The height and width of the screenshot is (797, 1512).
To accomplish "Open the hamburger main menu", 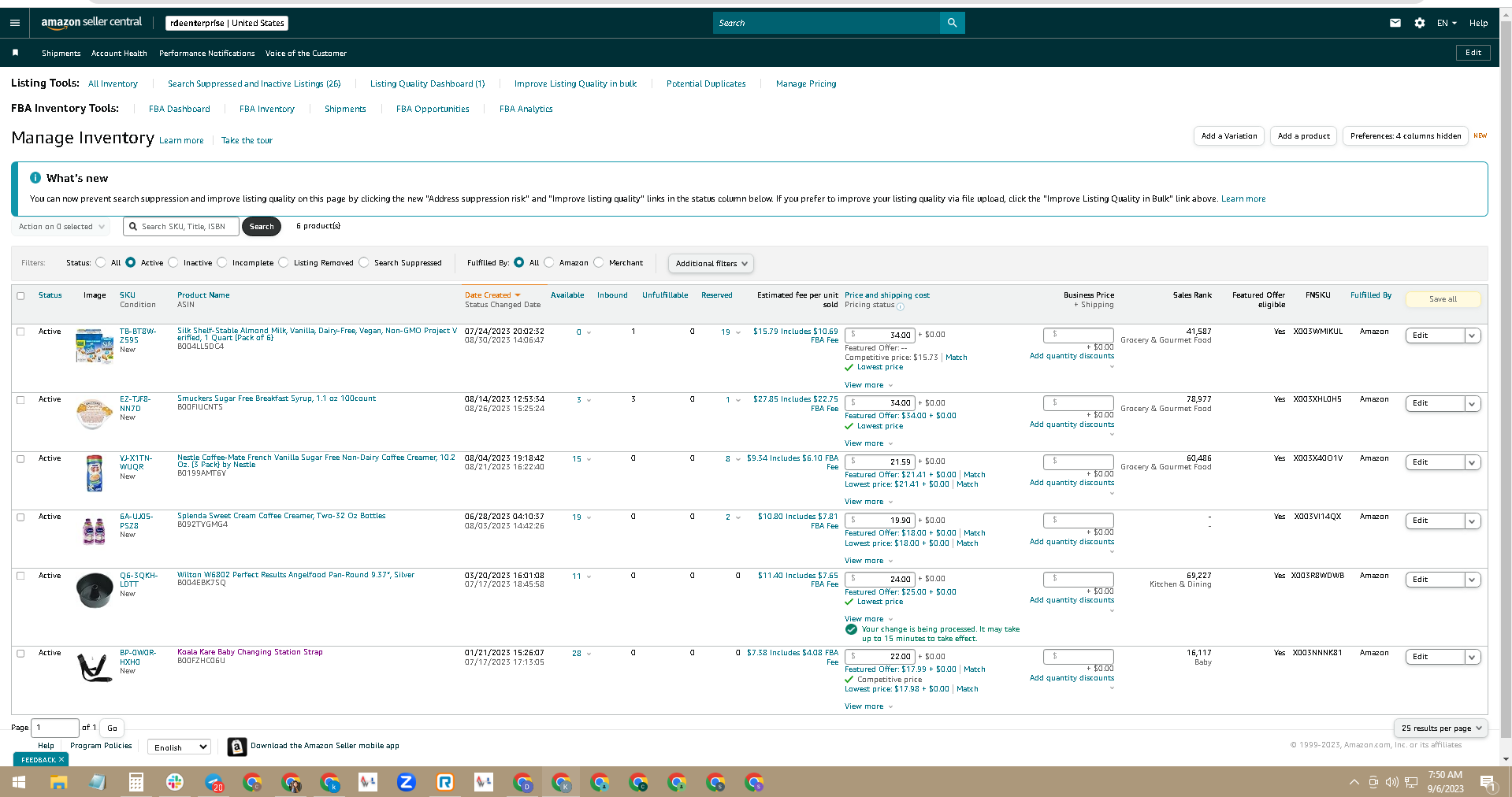I will [x=15, y=23].
